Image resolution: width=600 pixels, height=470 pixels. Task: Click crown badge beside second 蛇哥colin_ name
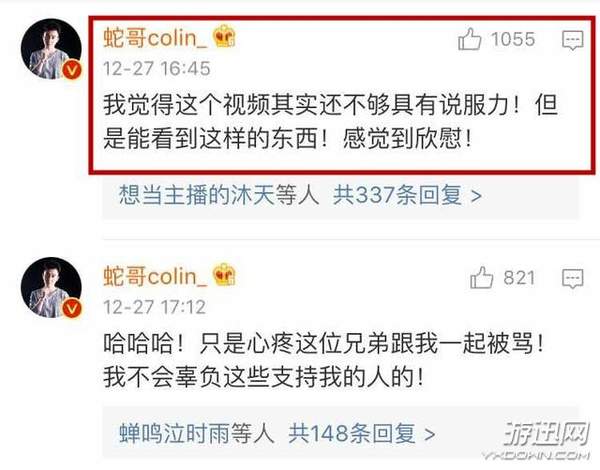click(225, 275)
